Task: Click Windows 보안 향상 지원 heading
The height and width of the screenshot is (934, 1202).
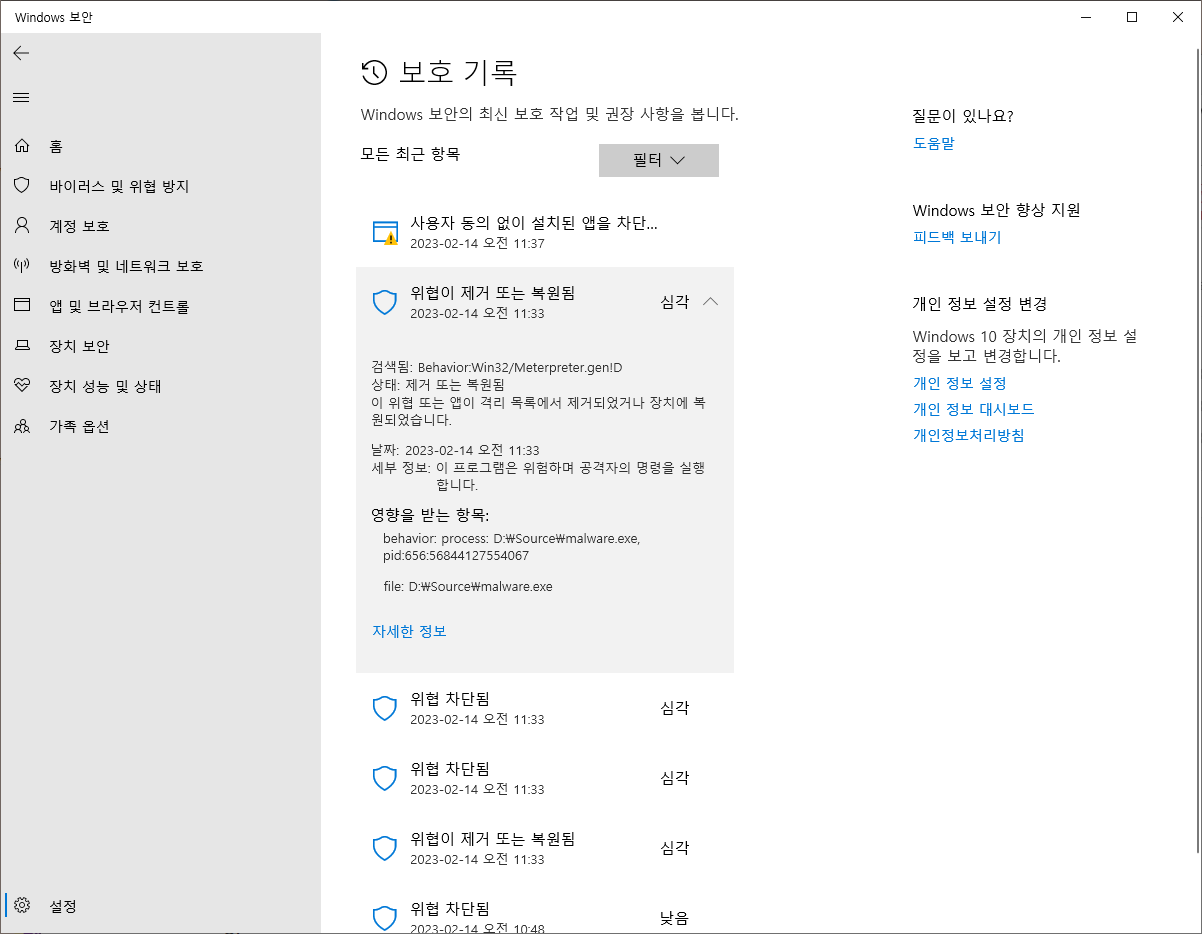Action: pos(997,210)
